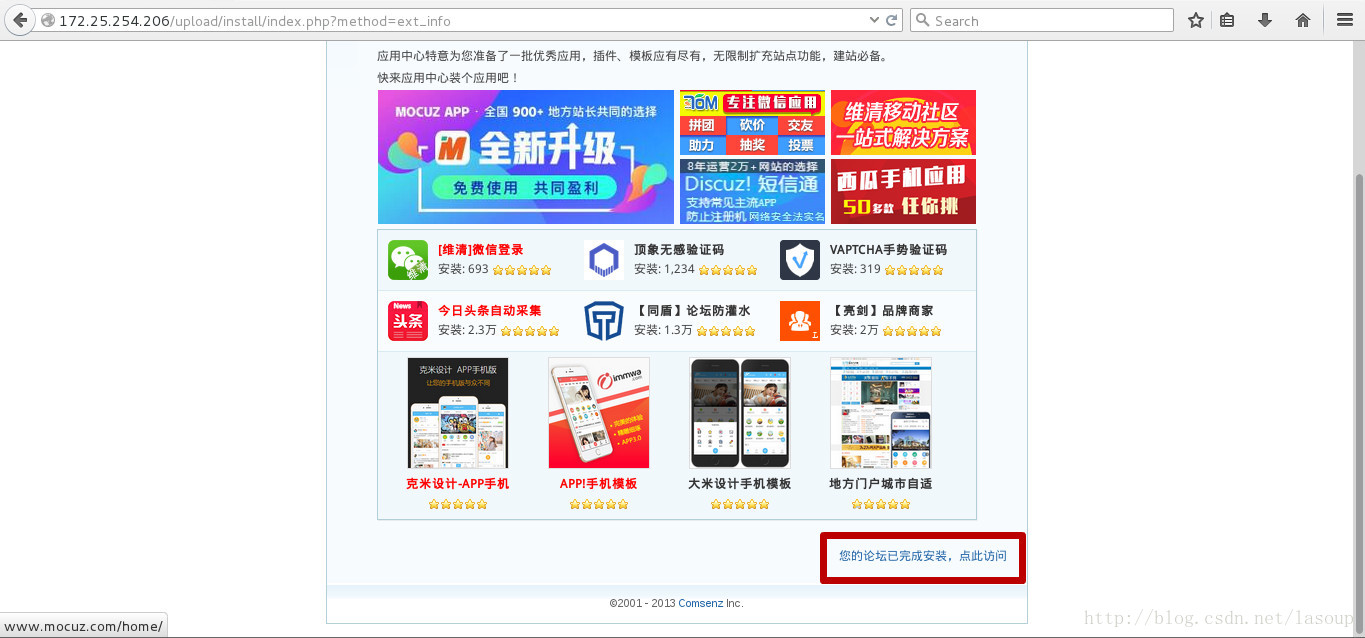Open the MOCUZ APP 全新升级 banner

pyautogui.click(x=526, y=157)
